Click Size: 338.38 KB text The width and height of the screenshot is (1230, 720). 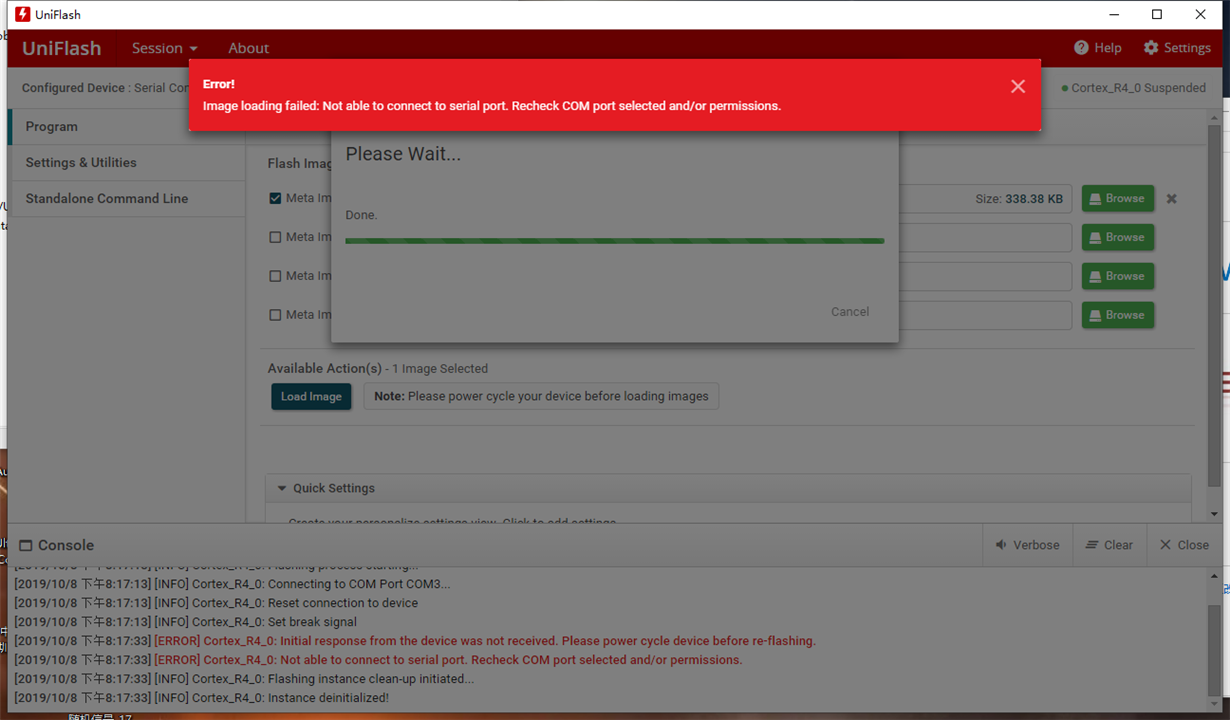1019,199
